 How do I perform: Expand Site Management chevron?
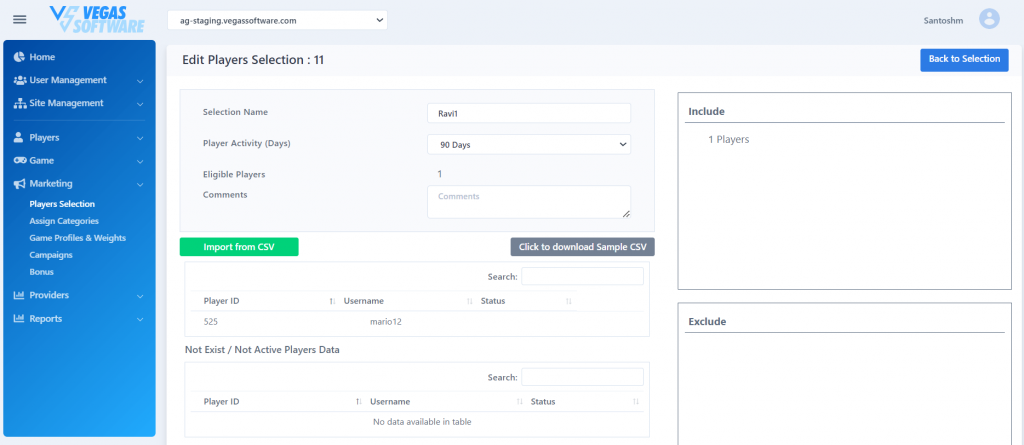140,104
